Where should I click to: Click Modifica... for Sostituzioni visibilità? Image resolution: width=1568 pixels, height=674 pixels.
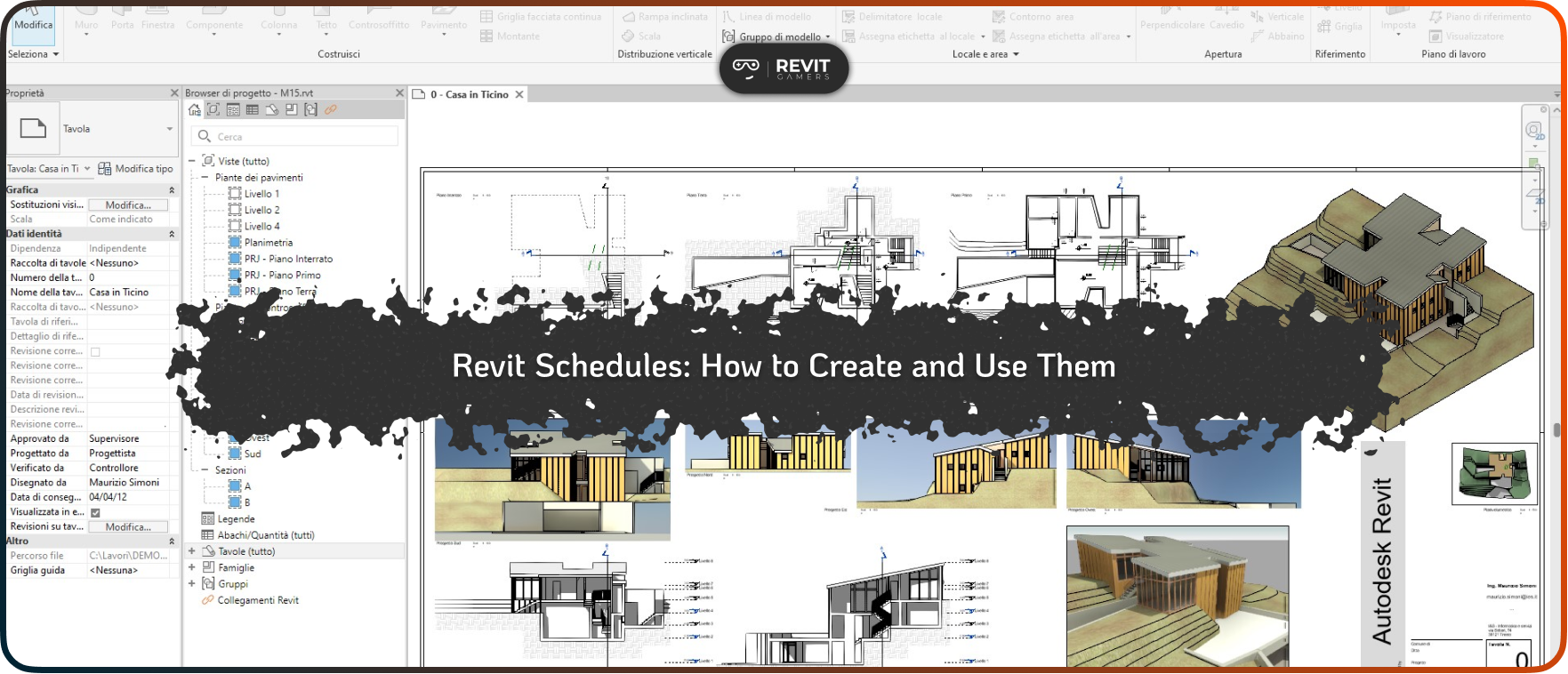128,205
